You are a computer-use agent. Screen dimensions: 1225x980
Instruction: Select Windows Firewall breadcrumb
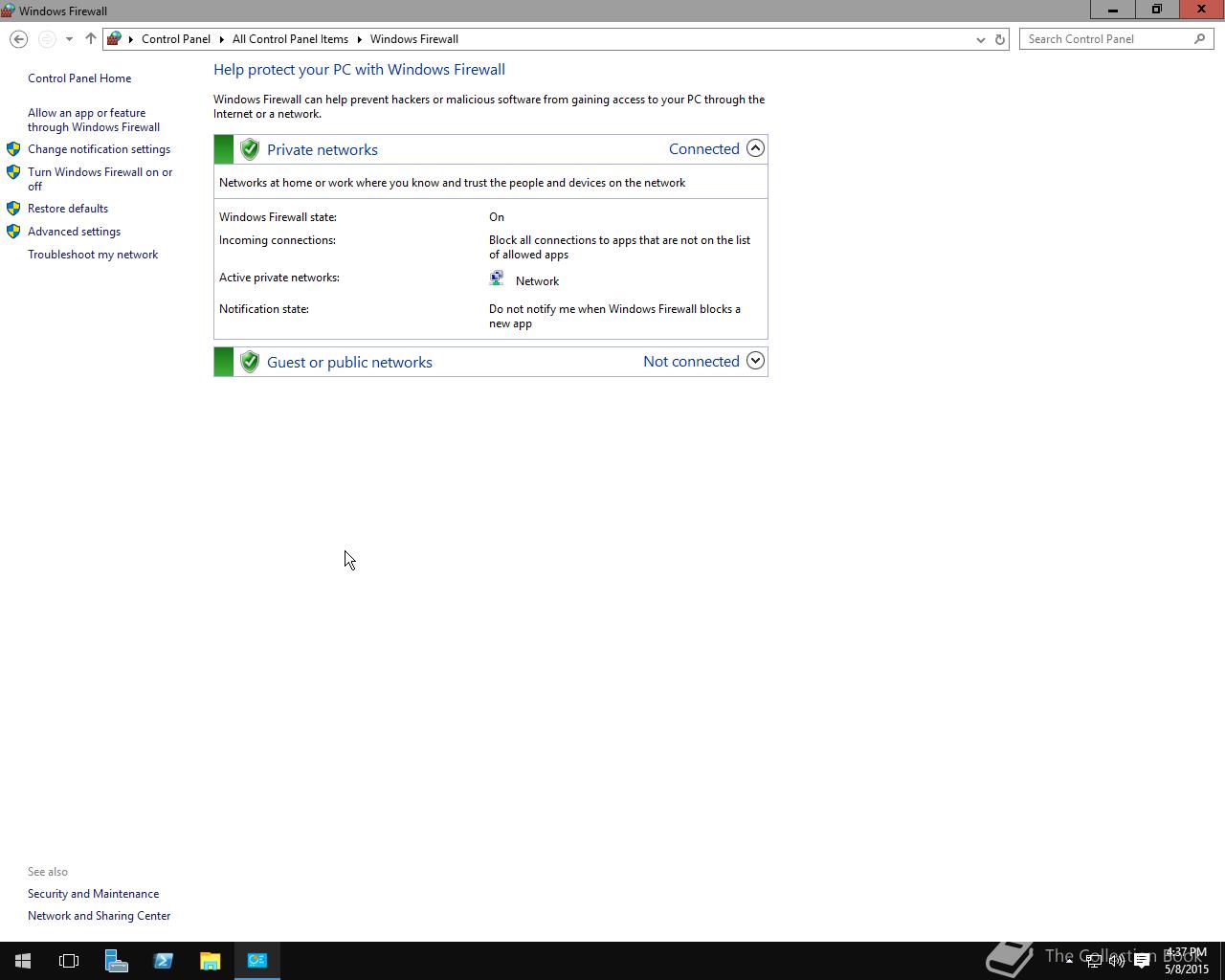[414, 39]
